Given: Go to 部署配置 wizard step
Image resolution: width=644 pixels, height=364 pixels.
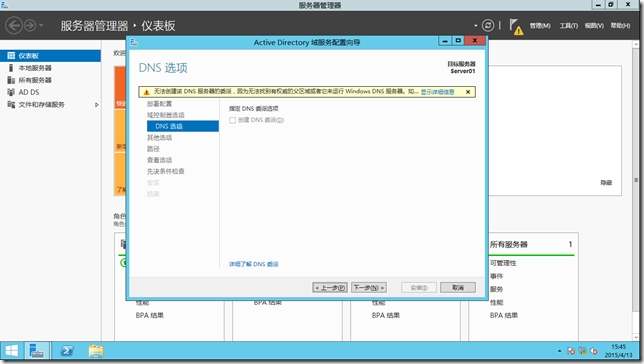Looking at the screenshot, I should coord(159,104).
